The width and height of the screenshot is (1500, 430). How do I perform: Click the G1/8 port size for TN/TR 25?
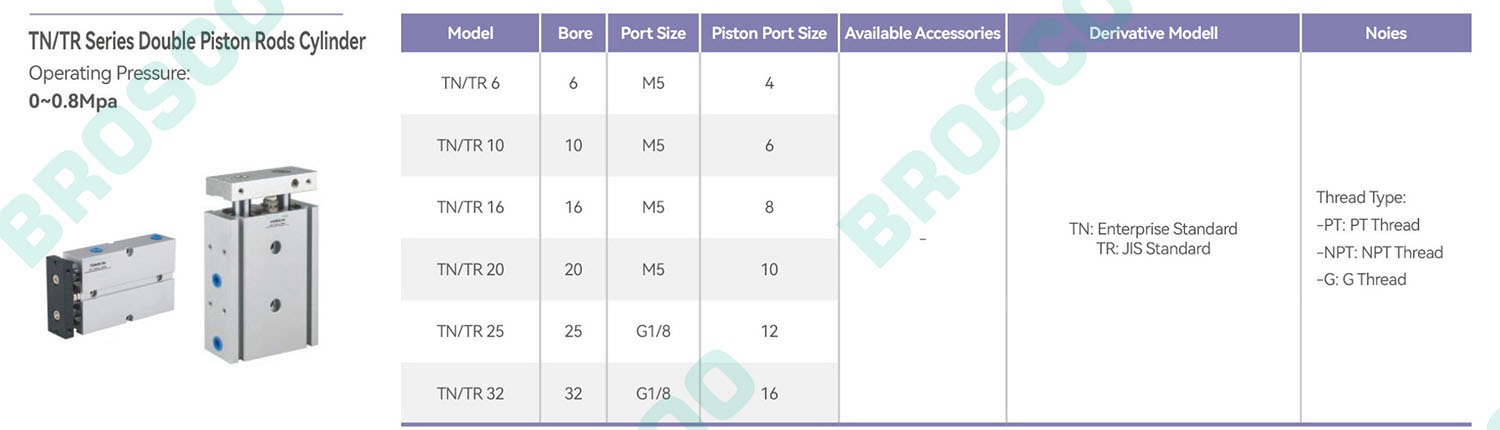(653, 331)
